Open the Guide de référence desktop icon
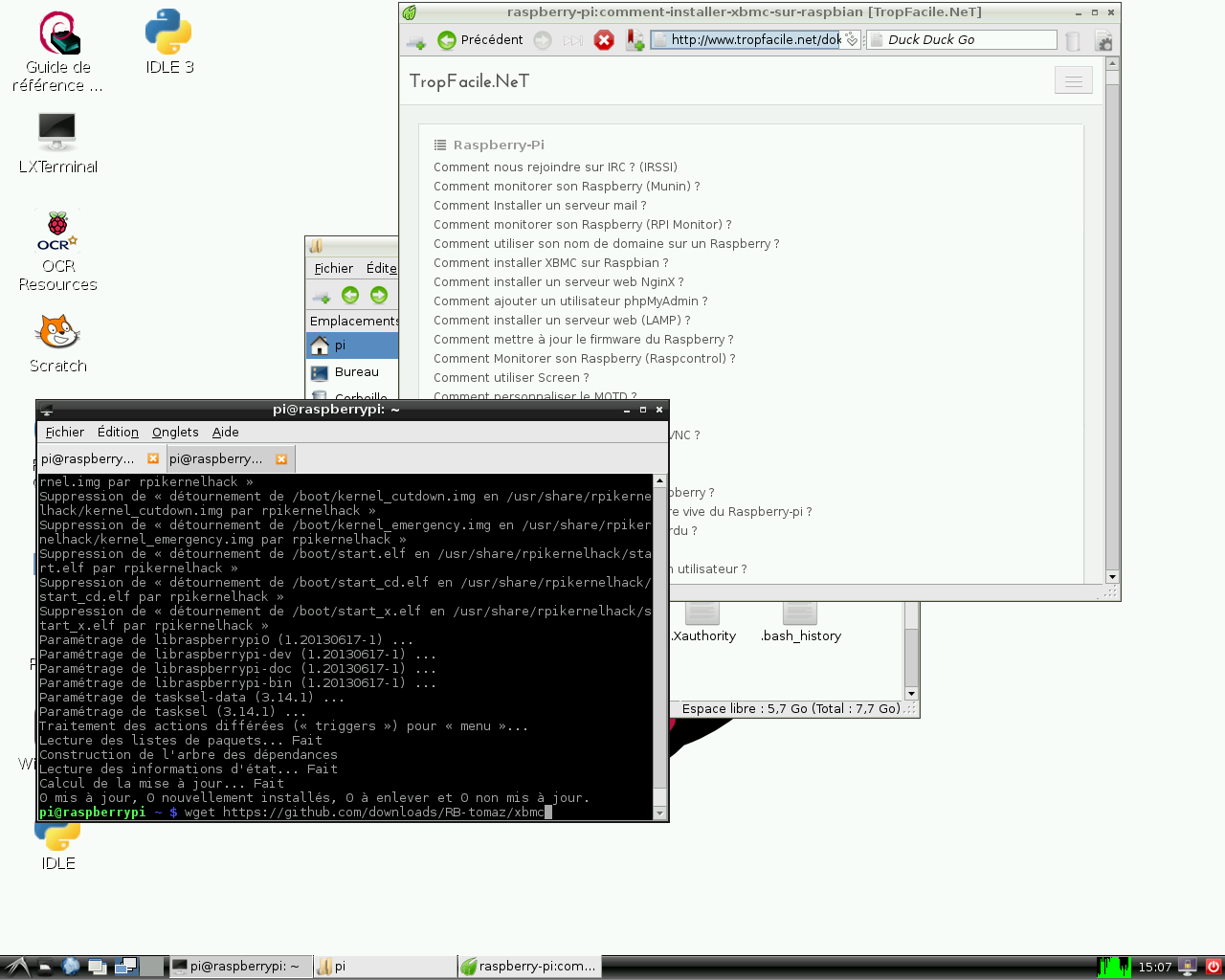The image size is (1225, 980). [x=58, y=53]
